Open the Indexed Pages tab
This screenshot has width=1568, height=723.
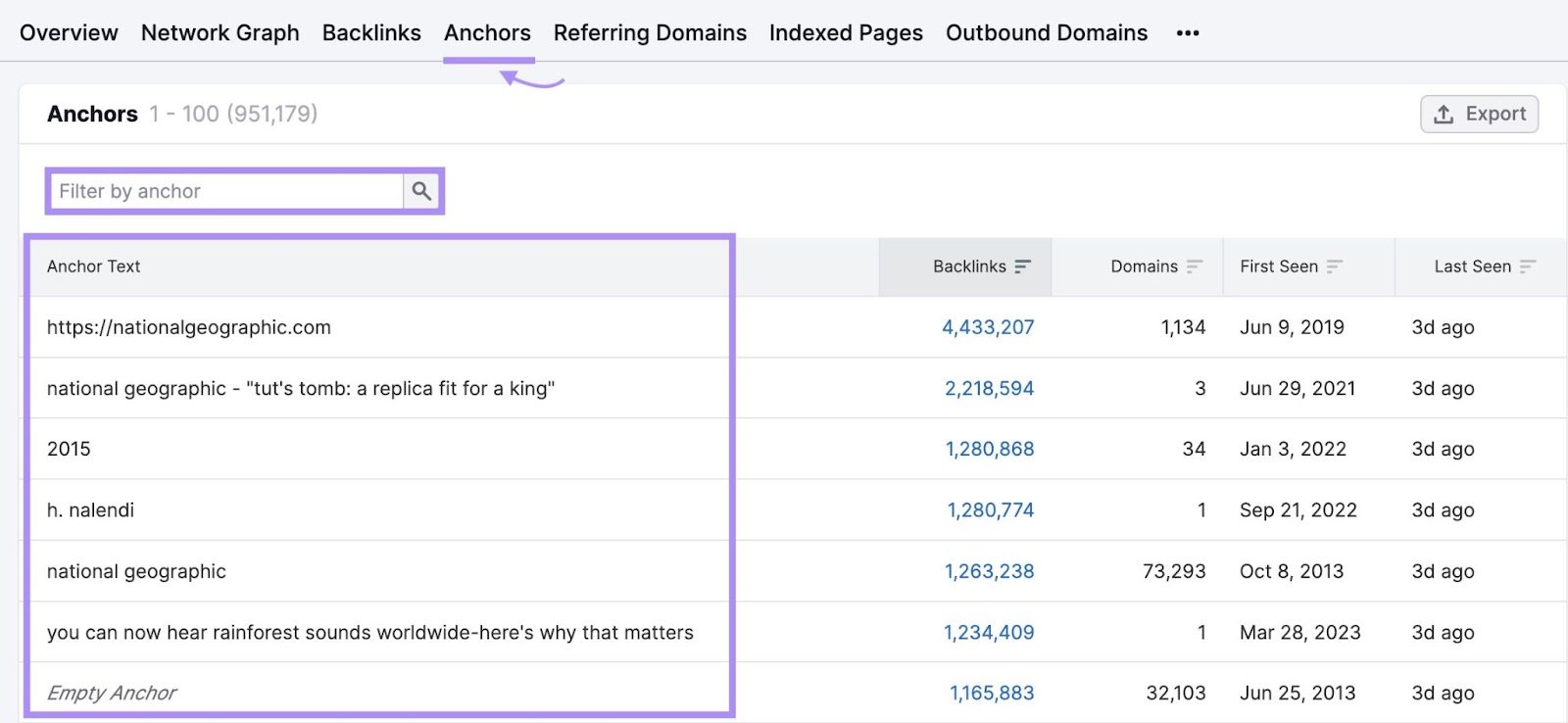tap(846, 33)
